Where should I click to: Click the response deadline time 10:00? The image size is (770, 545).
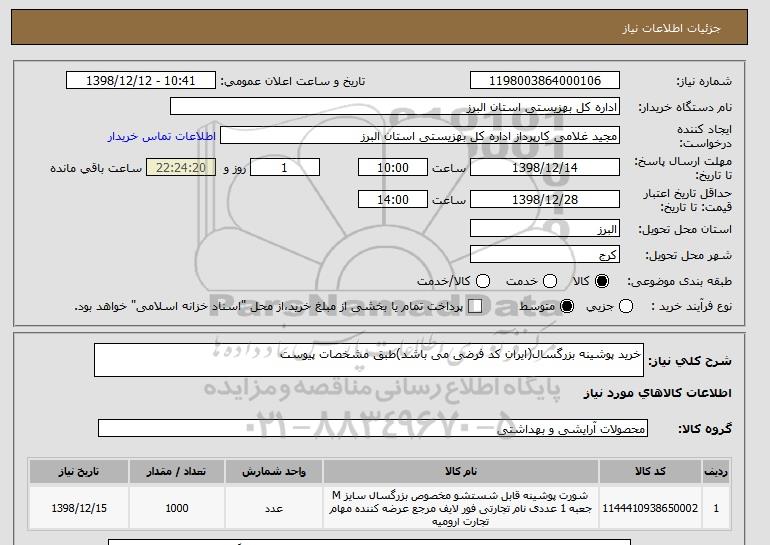pyautogui.click(x=393, y=167)
